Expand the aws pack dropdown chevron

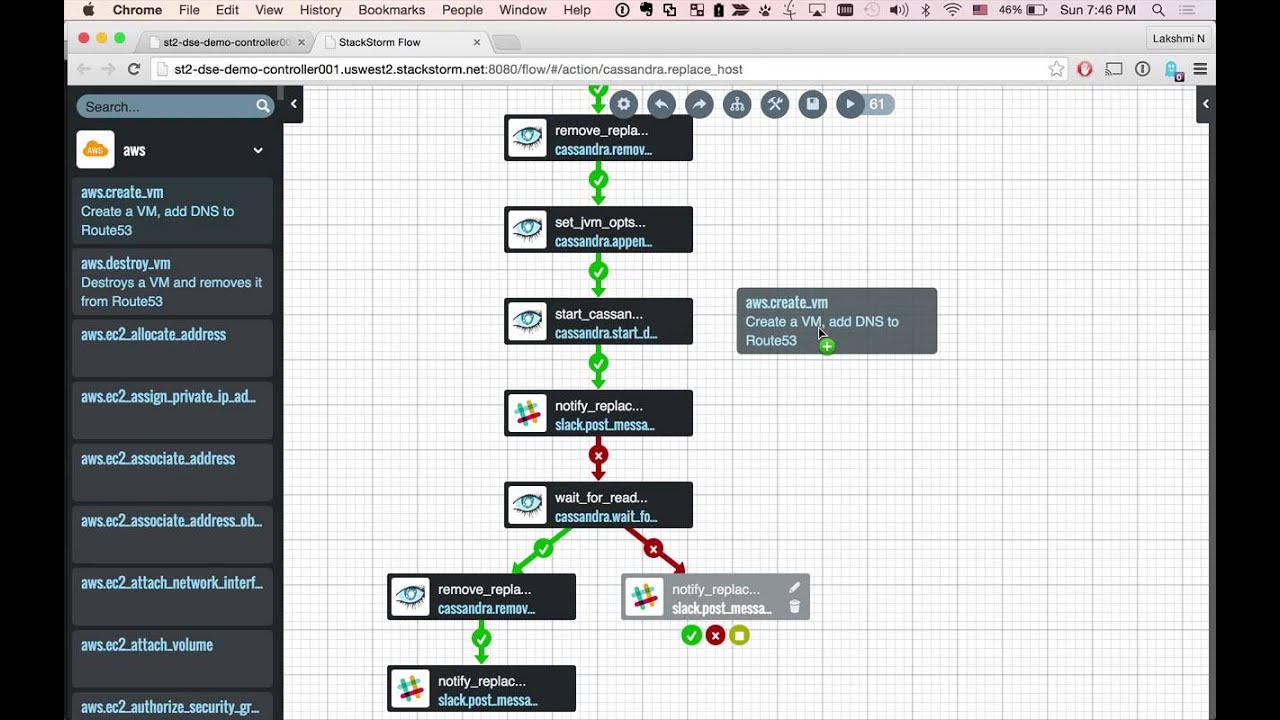pos(258,150)
